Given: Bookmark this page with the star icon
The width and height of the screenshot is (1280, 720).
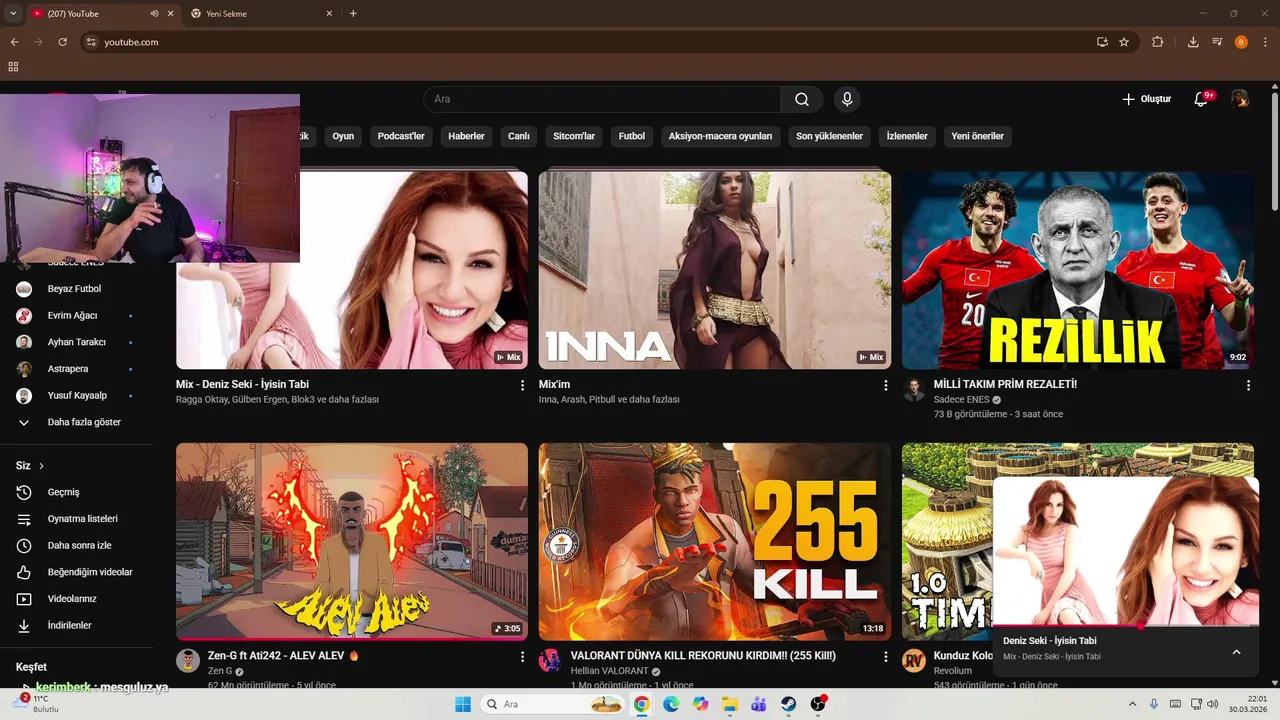Looking at the screenshot, I should [x=1124, y=42].
